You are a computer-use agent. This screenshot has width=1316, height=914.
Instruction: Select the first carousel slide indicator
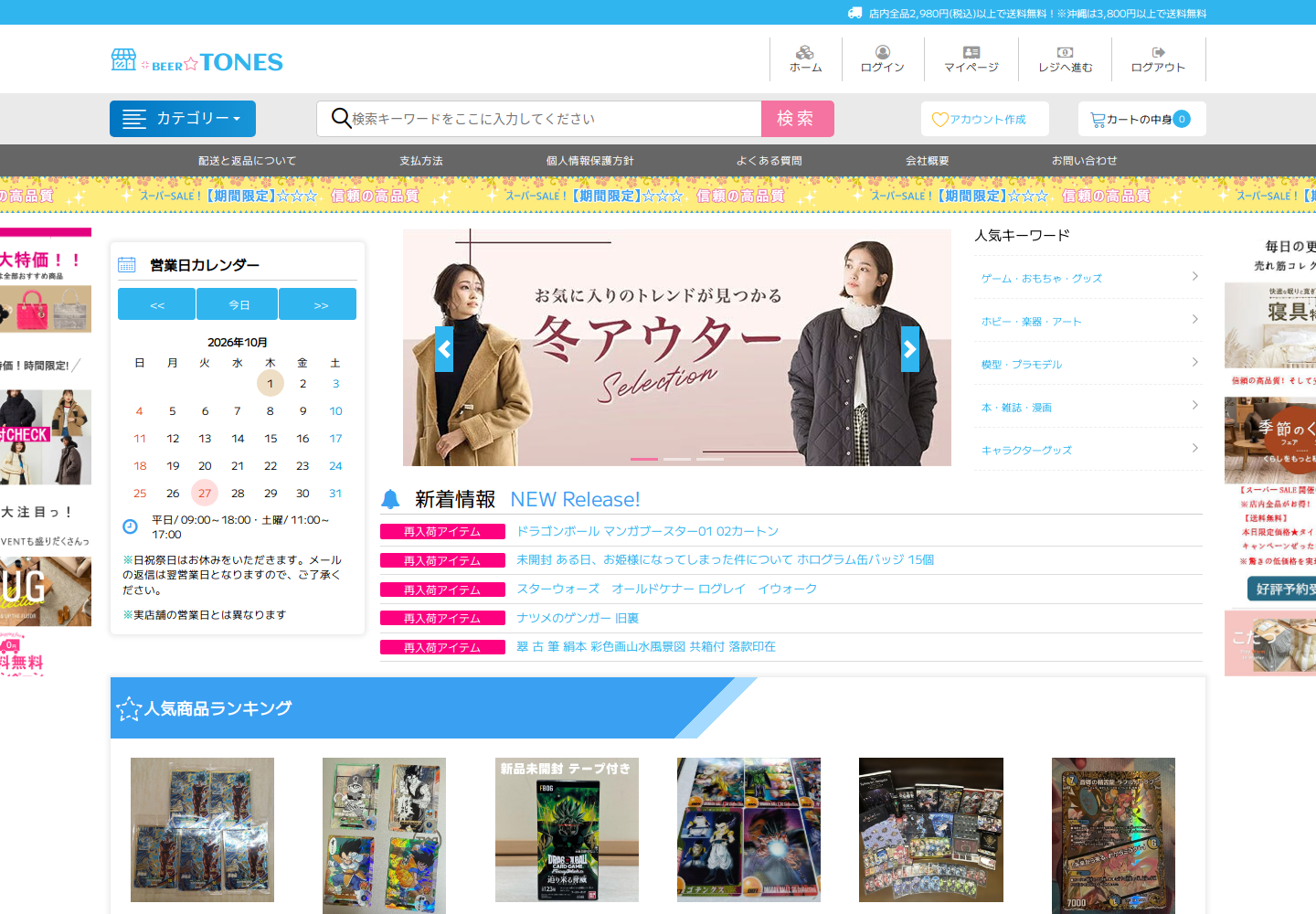(x=644, y=459)
